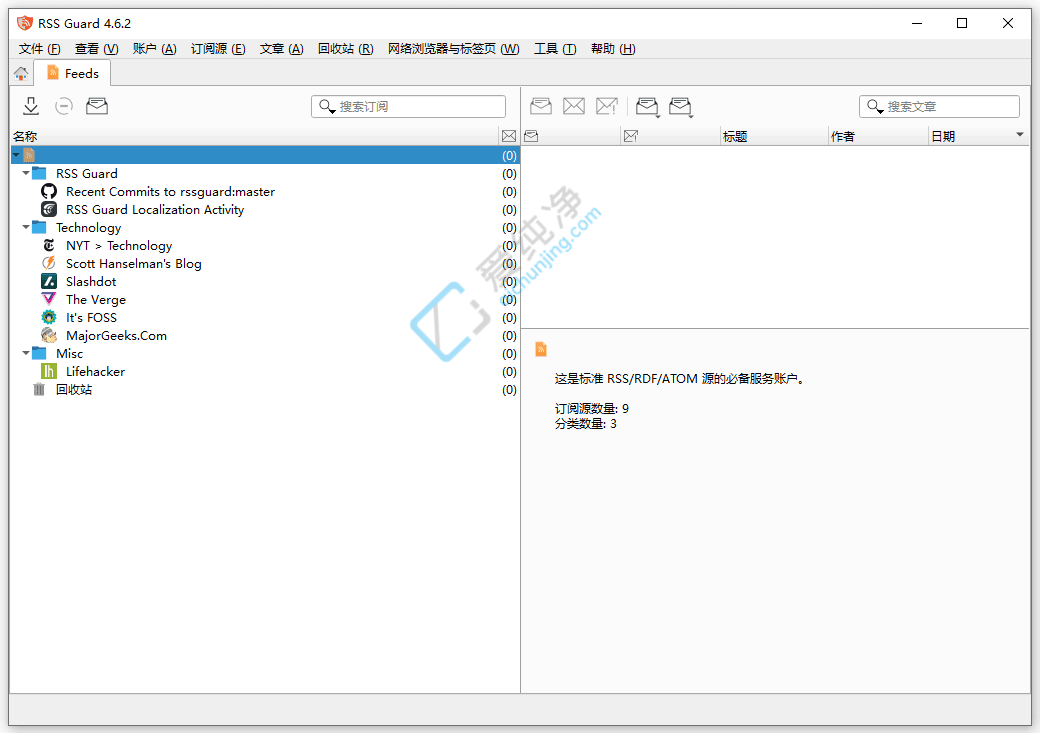Click the Scott Hanselman's Blog feed icon

(x=49, y=263)
